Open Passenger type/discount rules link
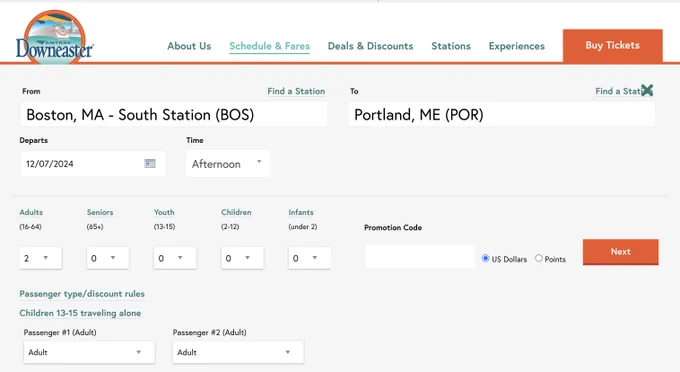680x372 pixels. click(82, 294)
